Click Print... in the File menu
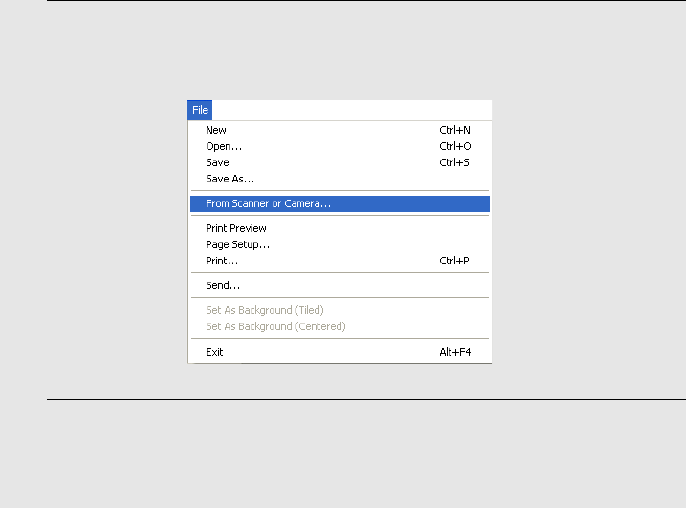The height and width of the screenshot is (508, 686). [x=221, y=261]
